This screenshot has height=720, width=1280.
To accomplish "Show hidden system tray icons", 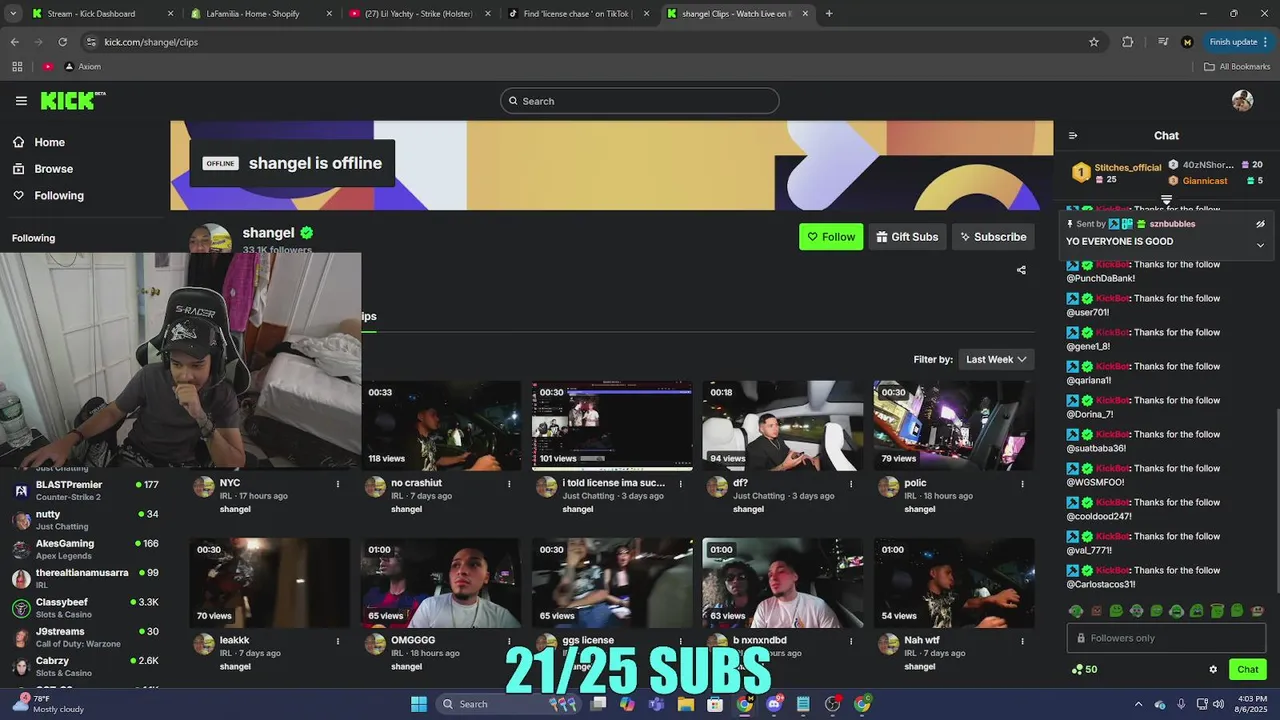I will [x=1138, y=704].
